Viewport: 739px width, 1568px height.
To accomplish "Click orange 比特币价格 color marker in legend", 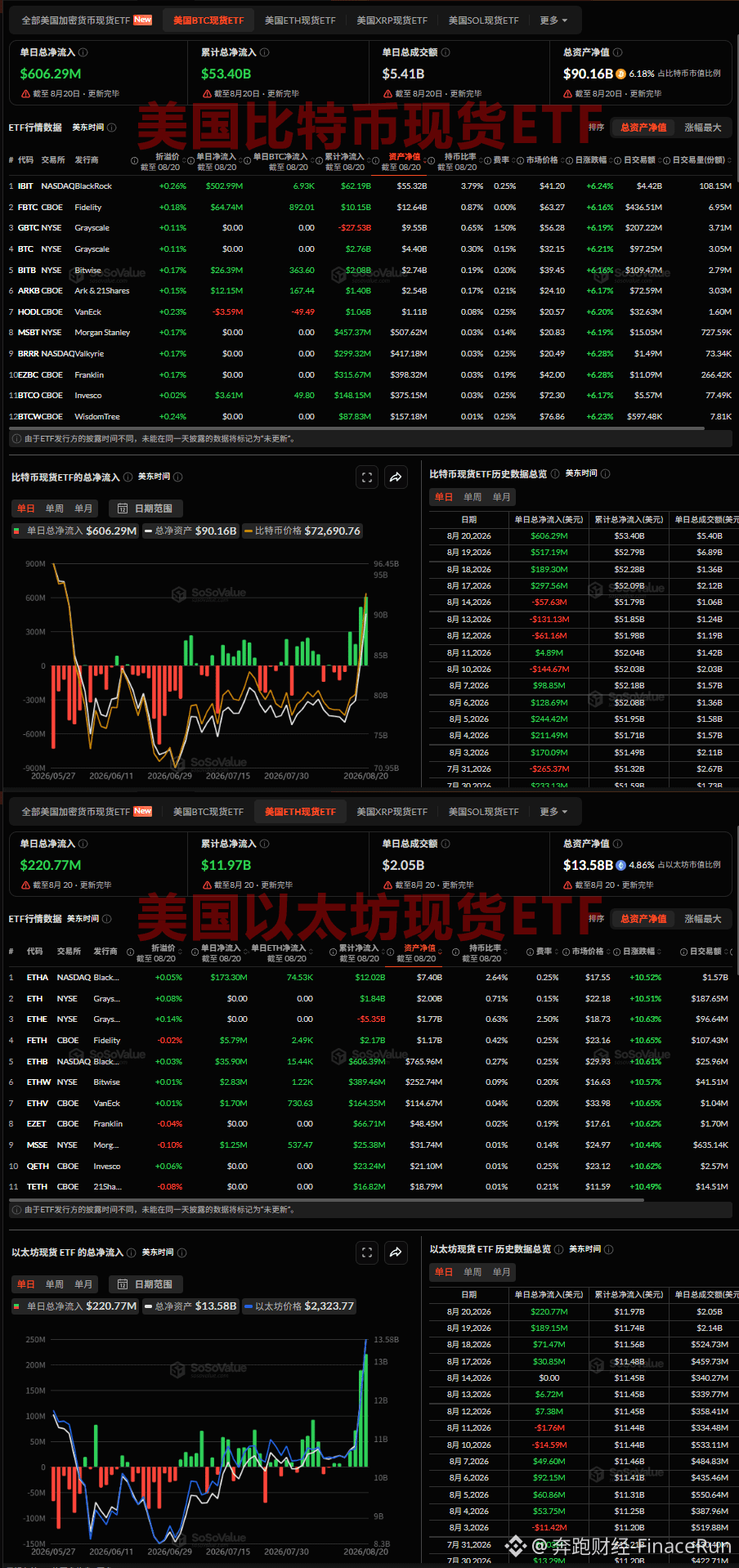I will click(249, 531).
